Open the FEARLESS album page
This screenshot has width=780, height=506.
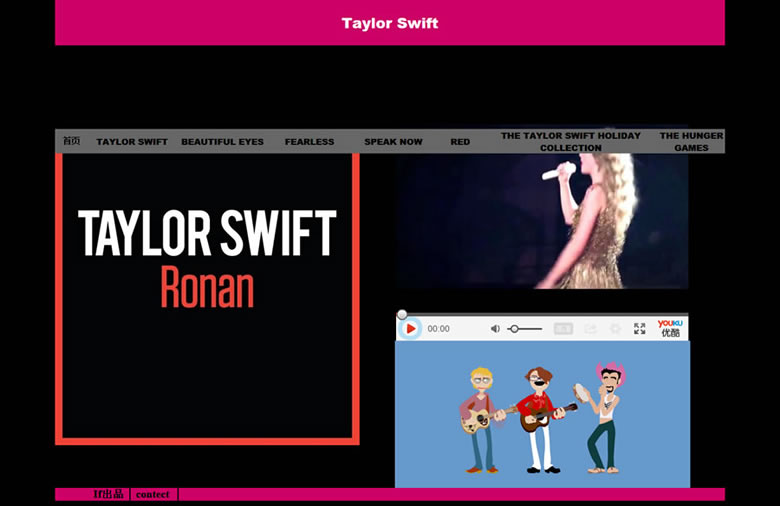309,142
